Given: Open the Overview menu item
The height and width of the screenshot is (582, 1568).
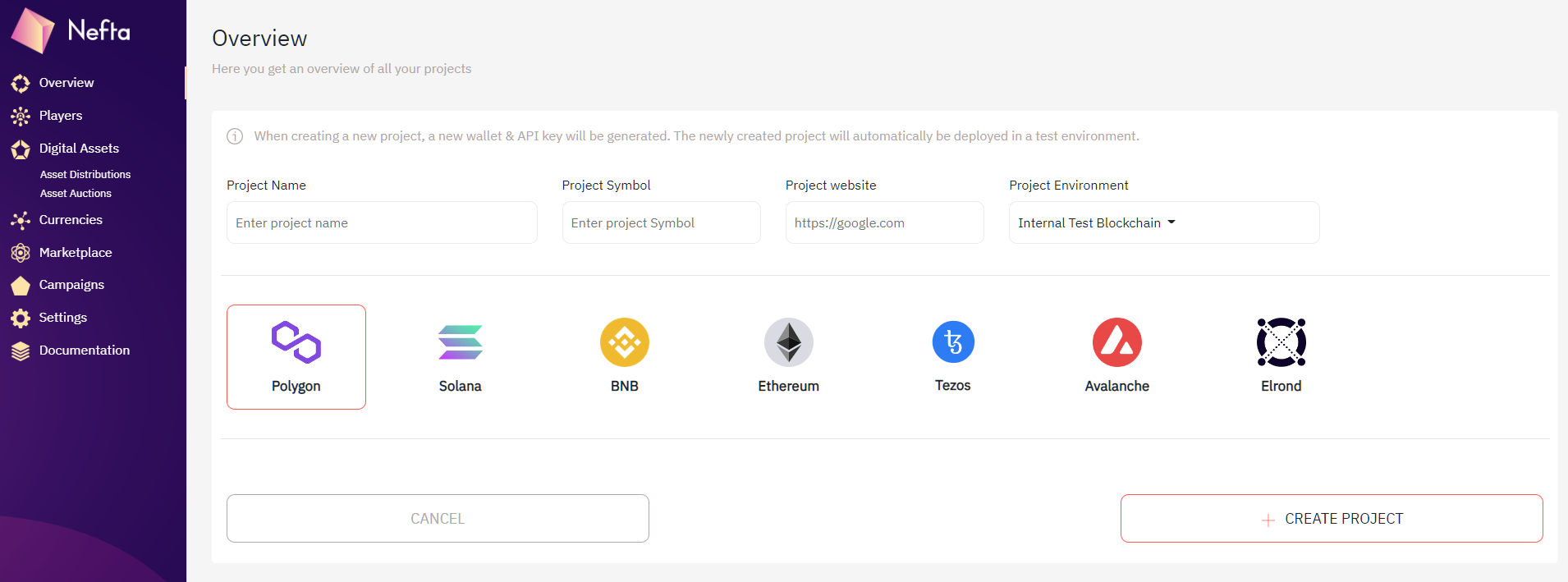Looking at the screenshot, I should [66, 83].
